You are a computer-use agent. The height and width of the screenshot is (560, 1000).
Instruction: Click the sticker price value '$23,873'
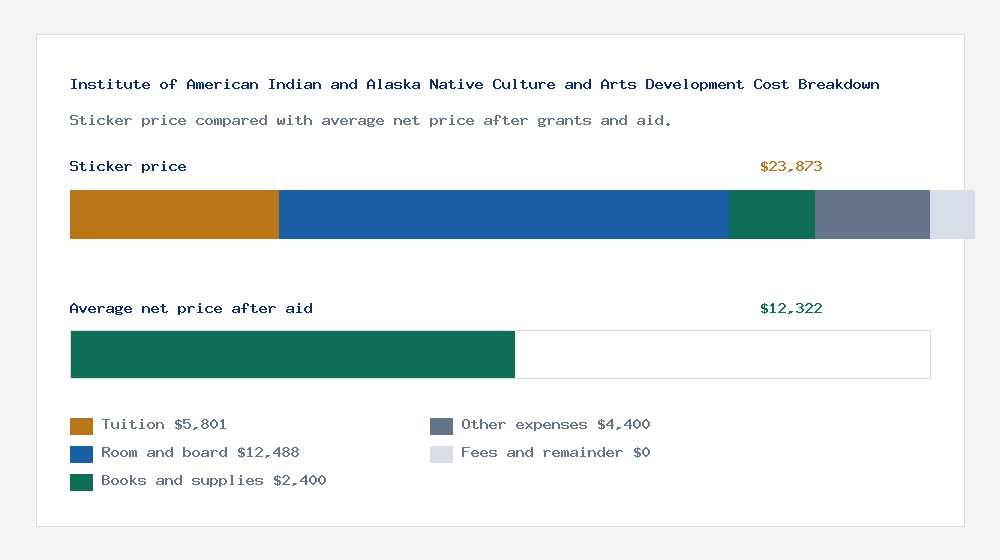pos(791,166)
